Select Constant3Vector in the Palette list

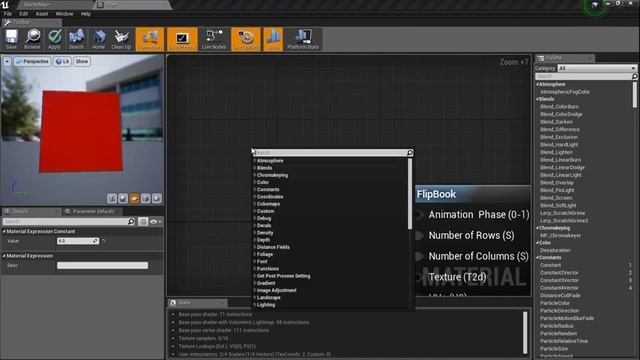click(x=559, y=280)
